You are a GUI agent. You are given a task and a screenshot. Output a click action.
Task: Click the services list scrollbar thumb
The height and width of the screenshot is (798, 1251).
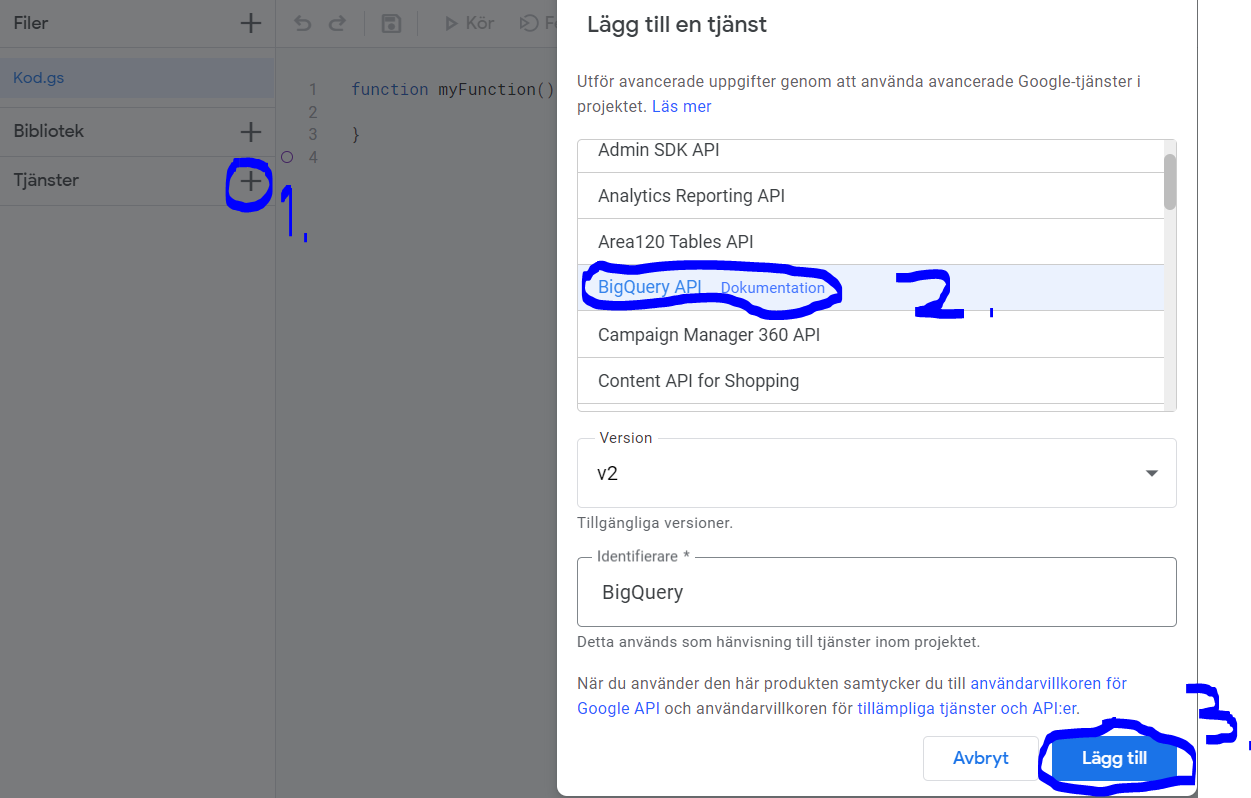point(1170,181)
